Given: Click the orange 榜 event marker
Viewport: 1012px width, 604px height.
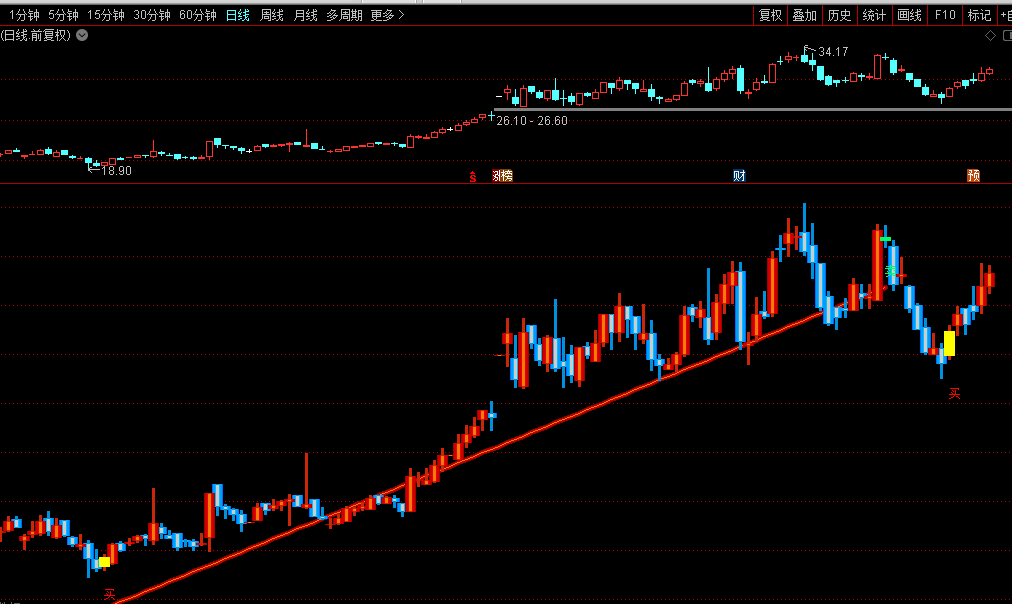Looking at the screenshot, I should (502, 177).
